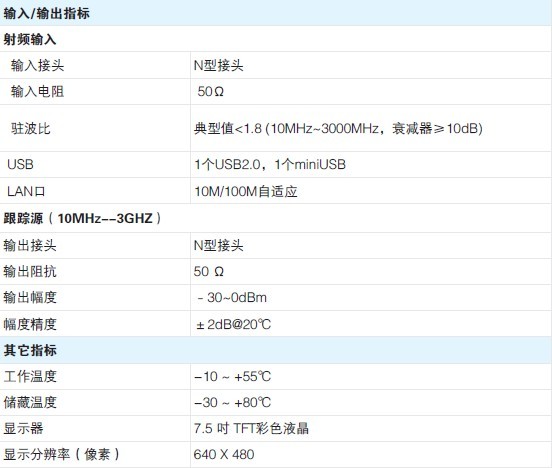Select the 跟踪源 (10MHz--3GHZ) heading

[82, 218]
